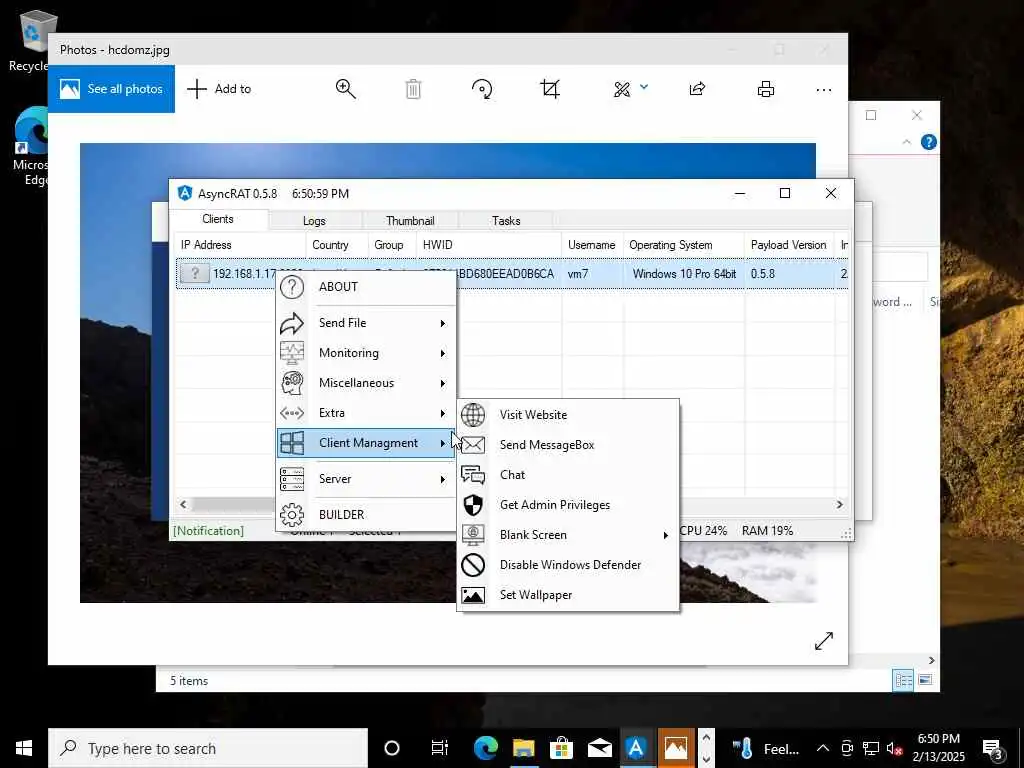
Task: Open the See more ellipsis in Photos
Action: tap(824, 89)
